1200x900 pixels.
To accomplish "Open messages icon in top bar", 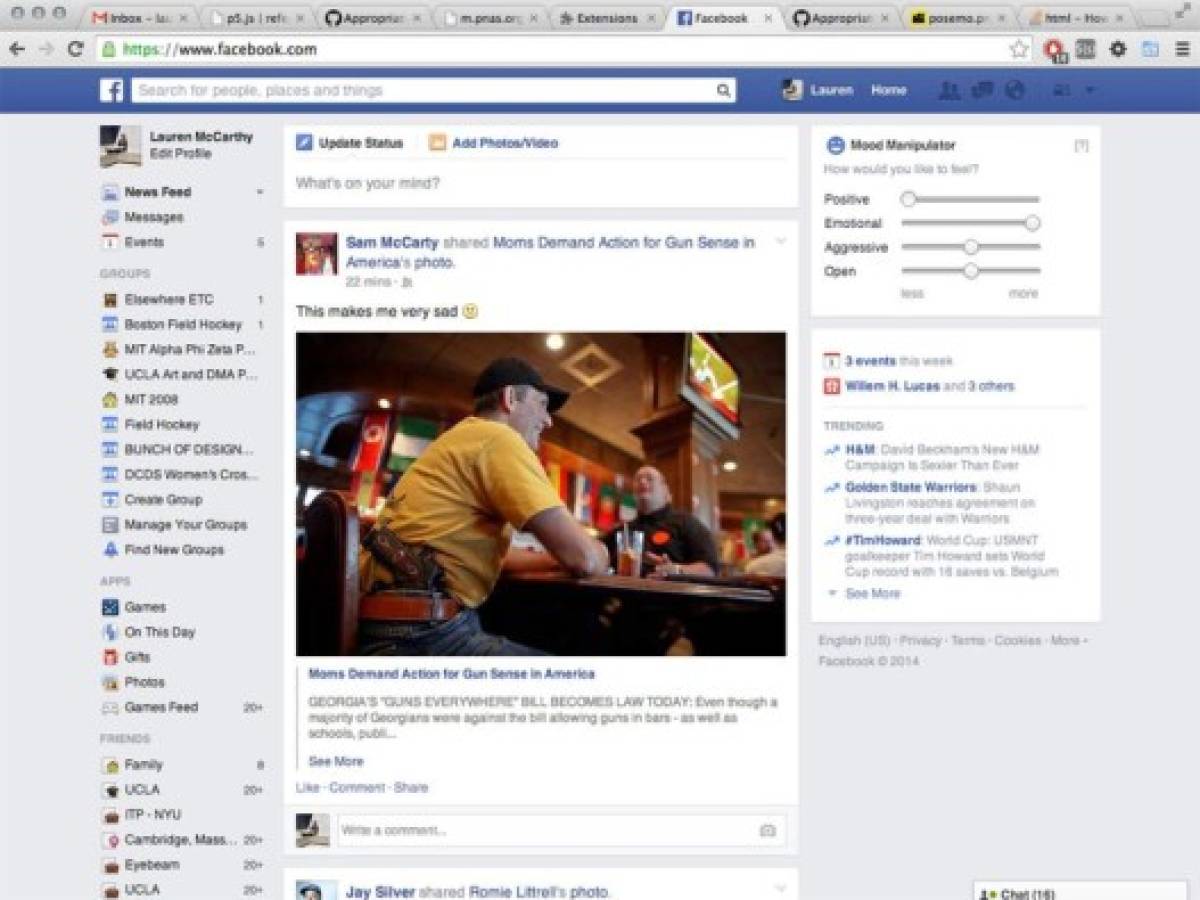I will pos(982,90).
